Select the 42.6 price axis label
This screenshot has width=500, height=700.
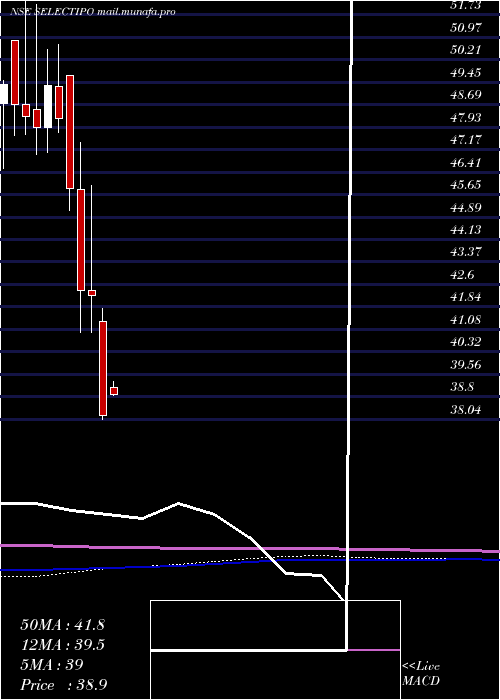[x=462, y=275]
